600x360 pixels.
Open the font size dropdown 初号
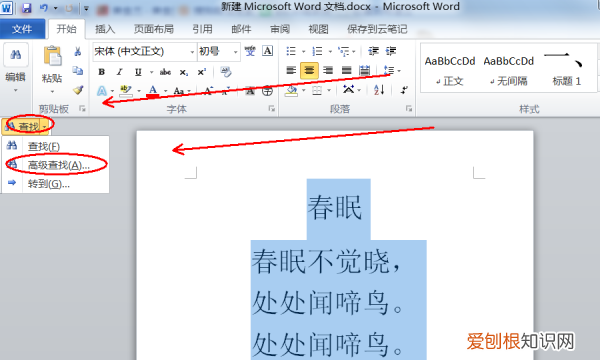point(235,52)
